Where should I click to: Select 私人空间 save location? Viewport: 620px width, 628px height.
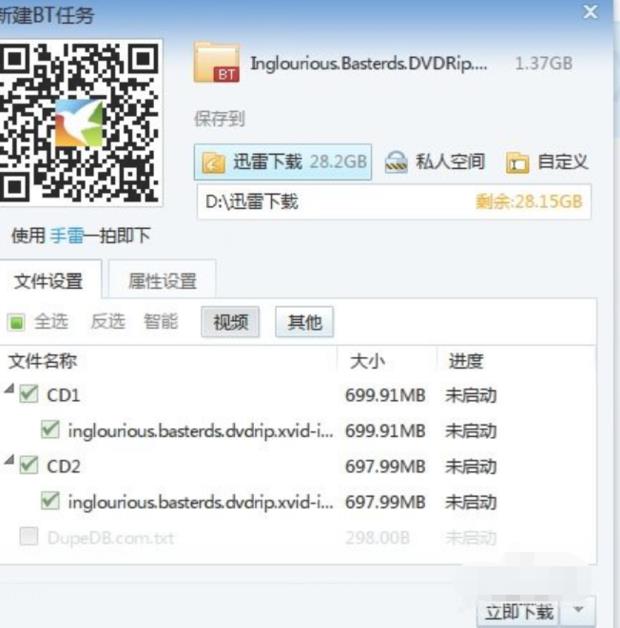[x=435, y=162]
